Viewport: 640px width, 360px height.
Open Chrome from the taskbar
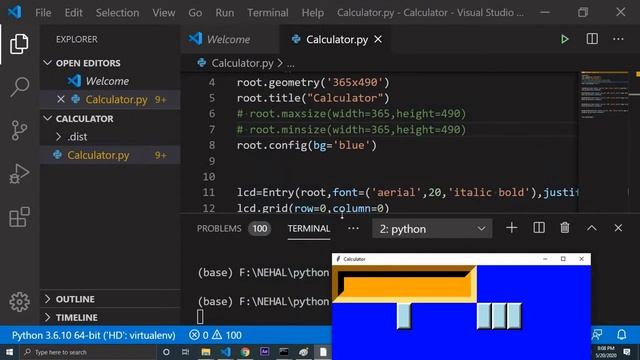[x=245, y=352]
